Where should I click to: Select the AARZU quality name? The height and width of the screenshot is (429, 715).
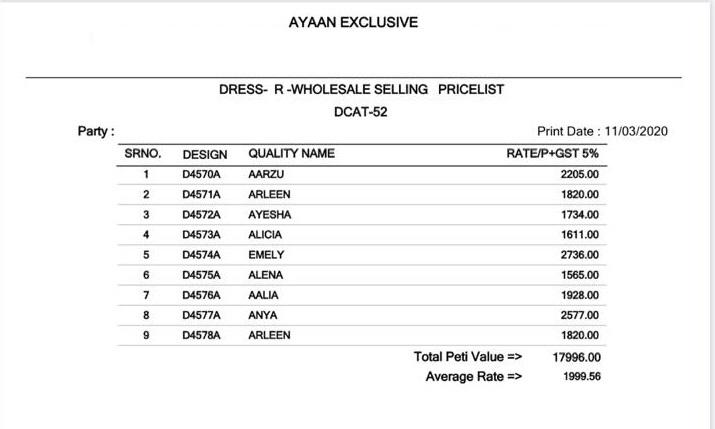pyautogui.click(x=266, y=174)
